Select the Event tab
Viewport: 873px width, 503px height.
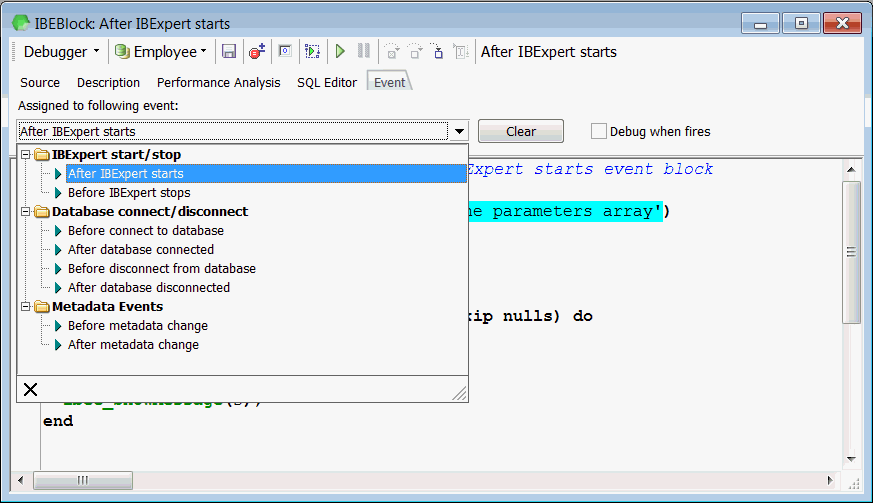click(389, 82)
